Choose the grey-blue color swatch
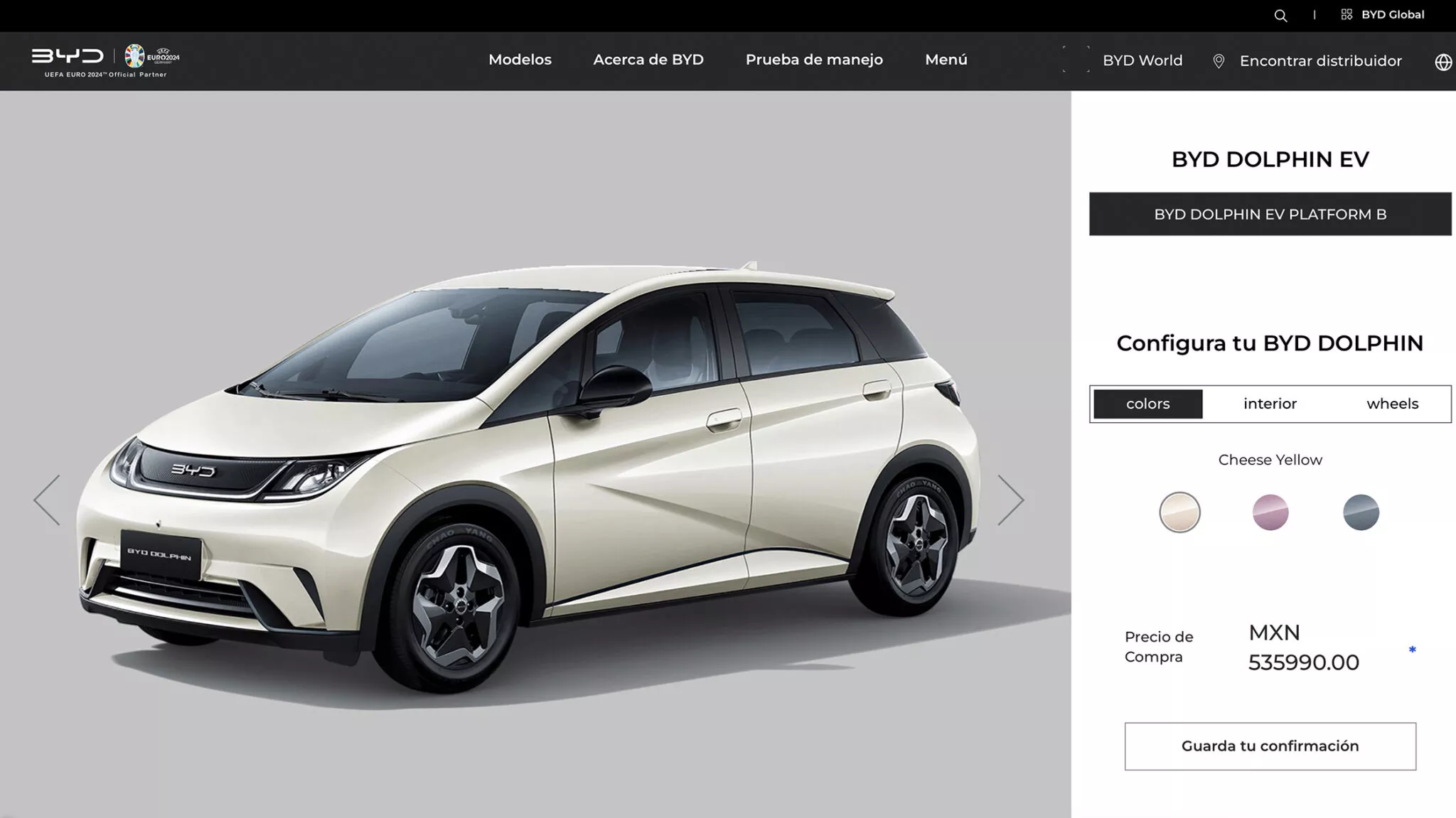 pos(1361,512)
